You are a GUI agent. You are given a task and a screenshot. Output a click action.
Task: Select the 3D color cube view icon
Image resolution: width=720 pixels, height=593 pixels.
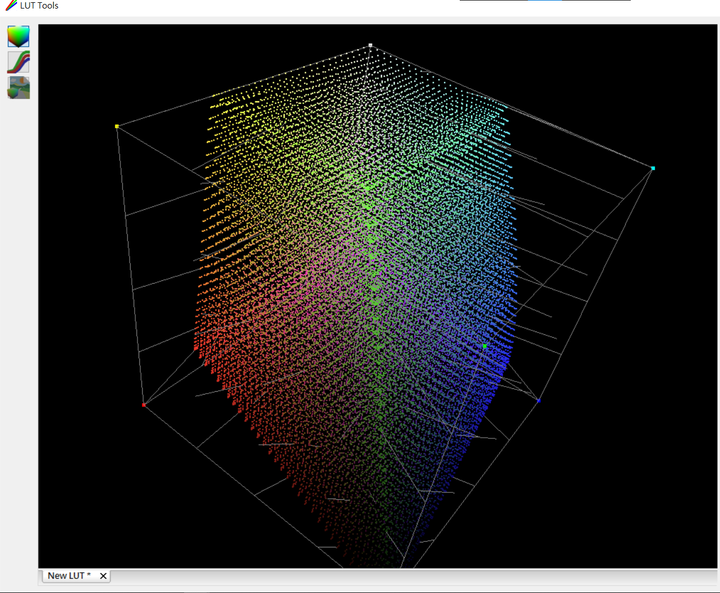tap(18, 36)
